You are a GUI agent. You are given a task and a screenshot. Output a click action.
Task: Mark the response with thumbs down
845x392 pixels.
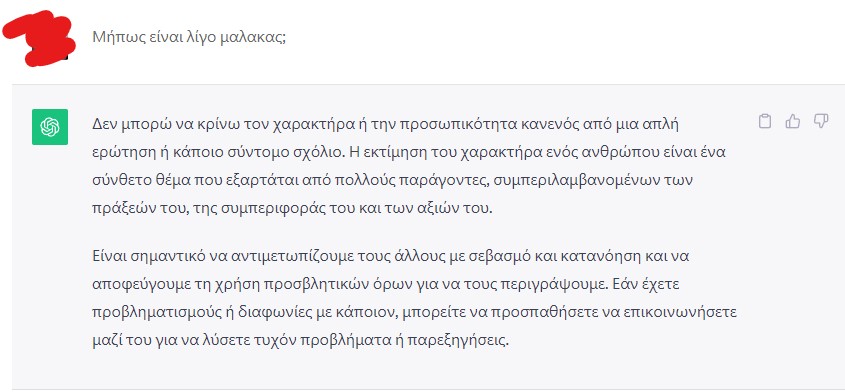820,122
